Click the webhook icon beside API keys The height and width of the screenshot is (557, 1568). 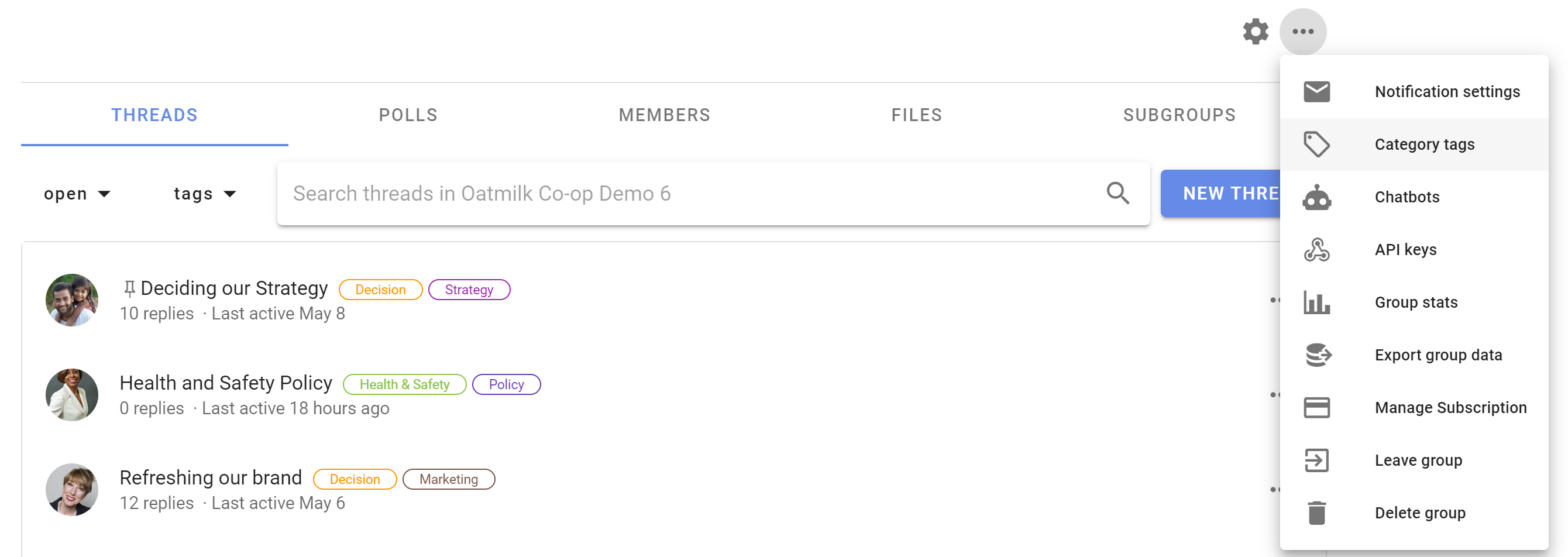coord(1316,250)
